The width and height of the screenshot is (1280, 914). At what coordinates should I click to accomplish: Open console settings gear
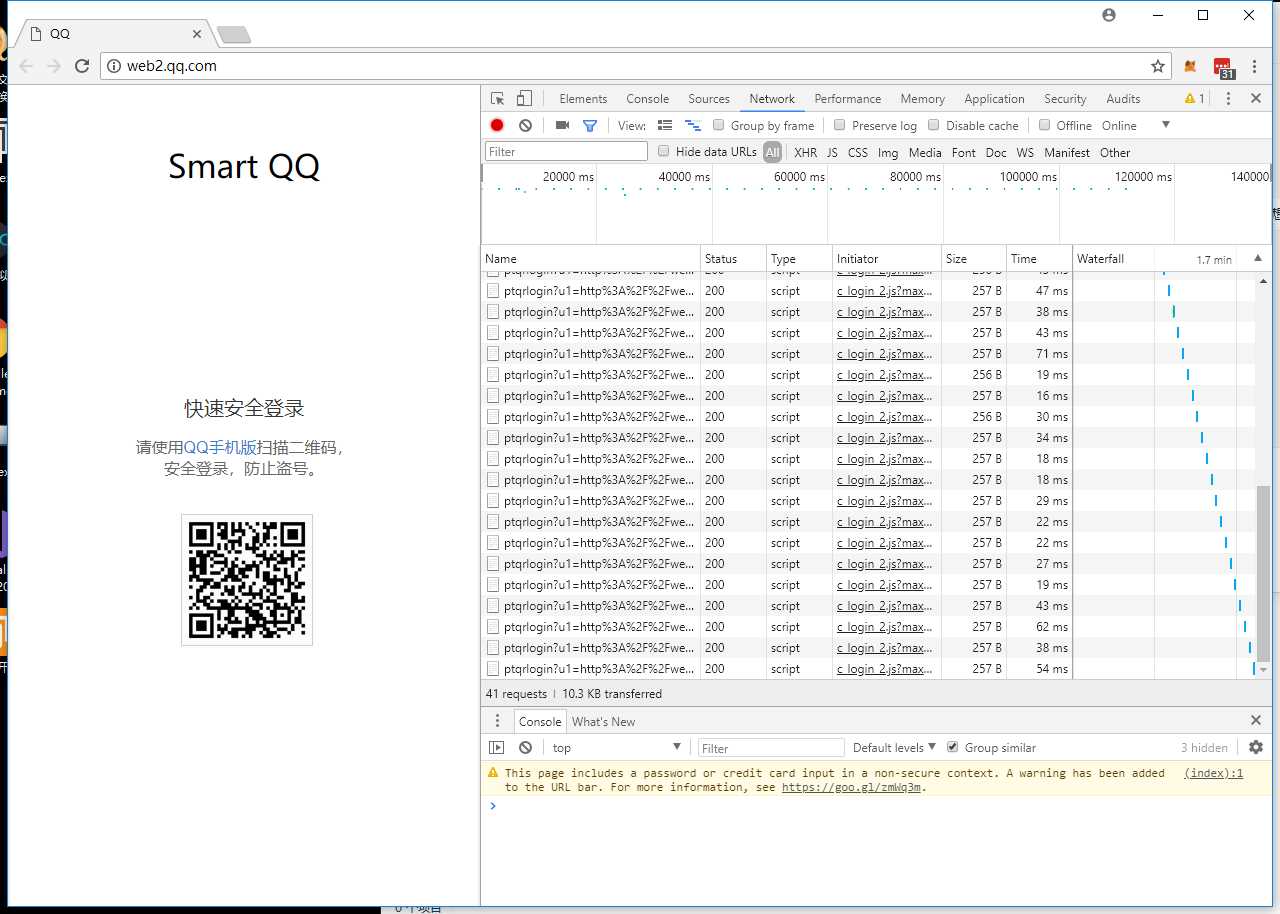pos(1256,747)
